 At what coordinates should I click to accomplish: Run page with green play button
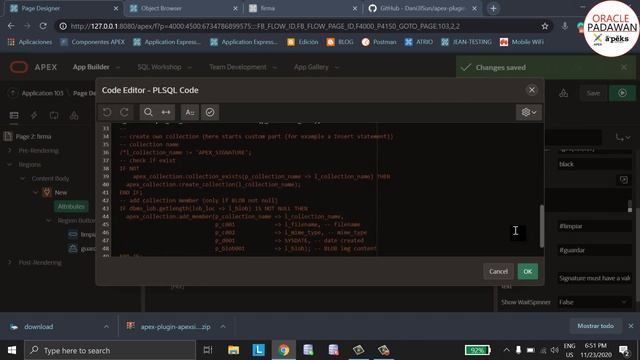622,93
